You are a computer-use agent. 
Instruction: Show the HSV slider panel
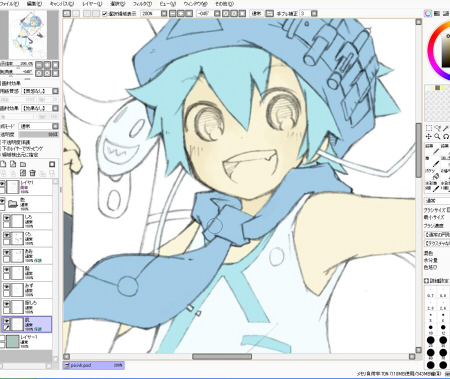446,13
